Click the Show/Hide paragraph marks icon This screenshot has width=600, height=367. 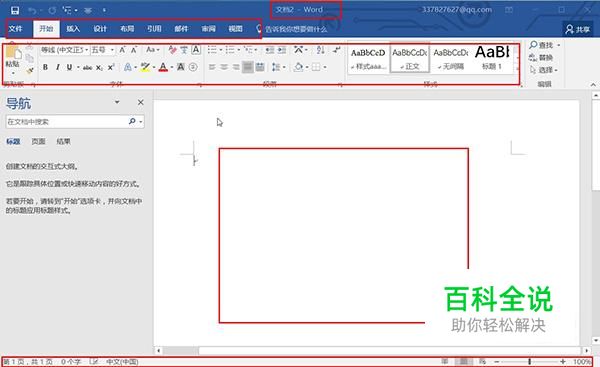pyautogui.click(x=337, y=50)
